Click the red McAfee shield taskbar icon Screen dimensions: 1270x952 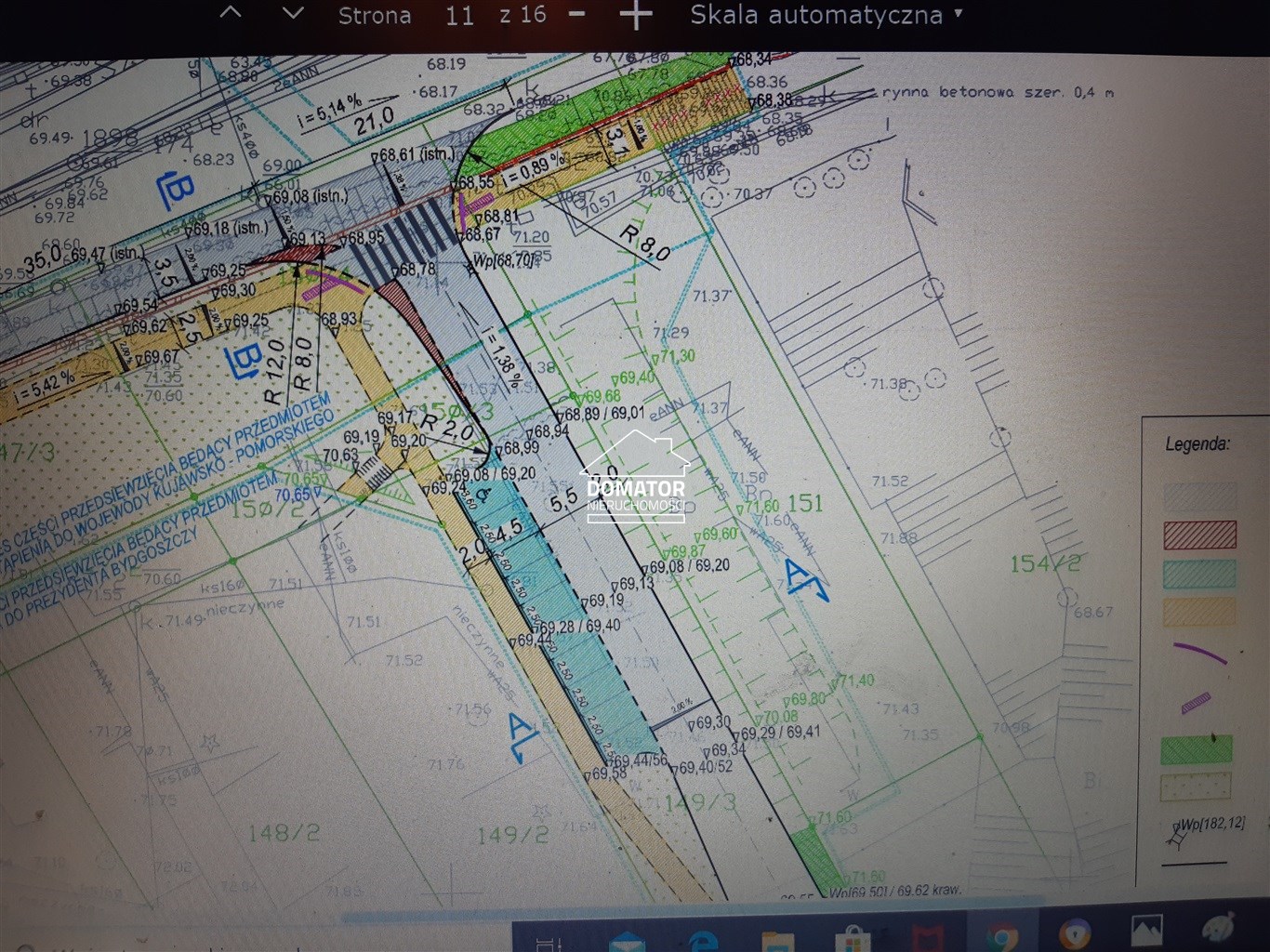(x=927, y=937)
